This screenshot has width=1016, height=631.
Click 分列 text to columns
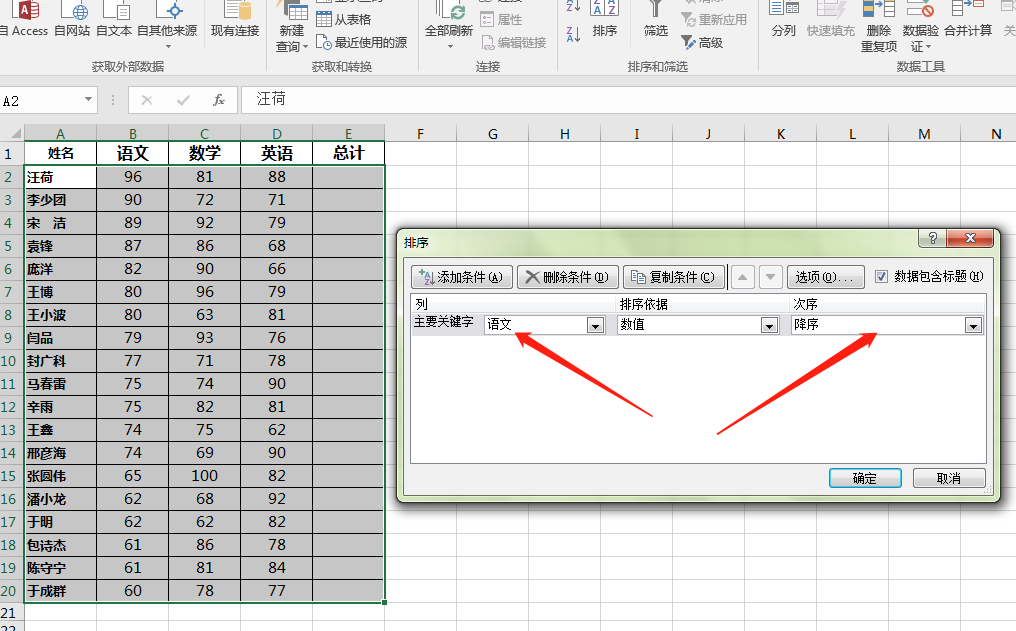pyautogui.click(x=783, y=19)
